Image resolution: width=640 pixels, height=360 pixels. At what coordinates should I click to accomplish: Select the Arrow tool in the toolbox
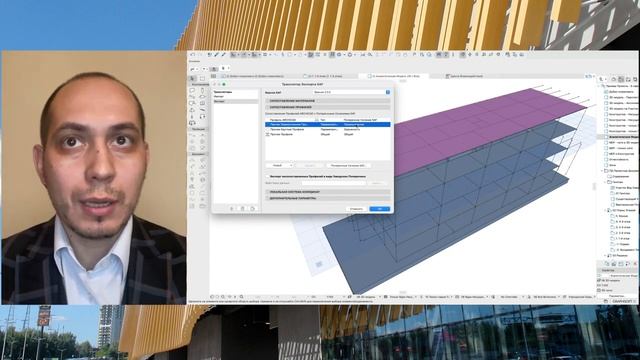(x=193, y=78)
